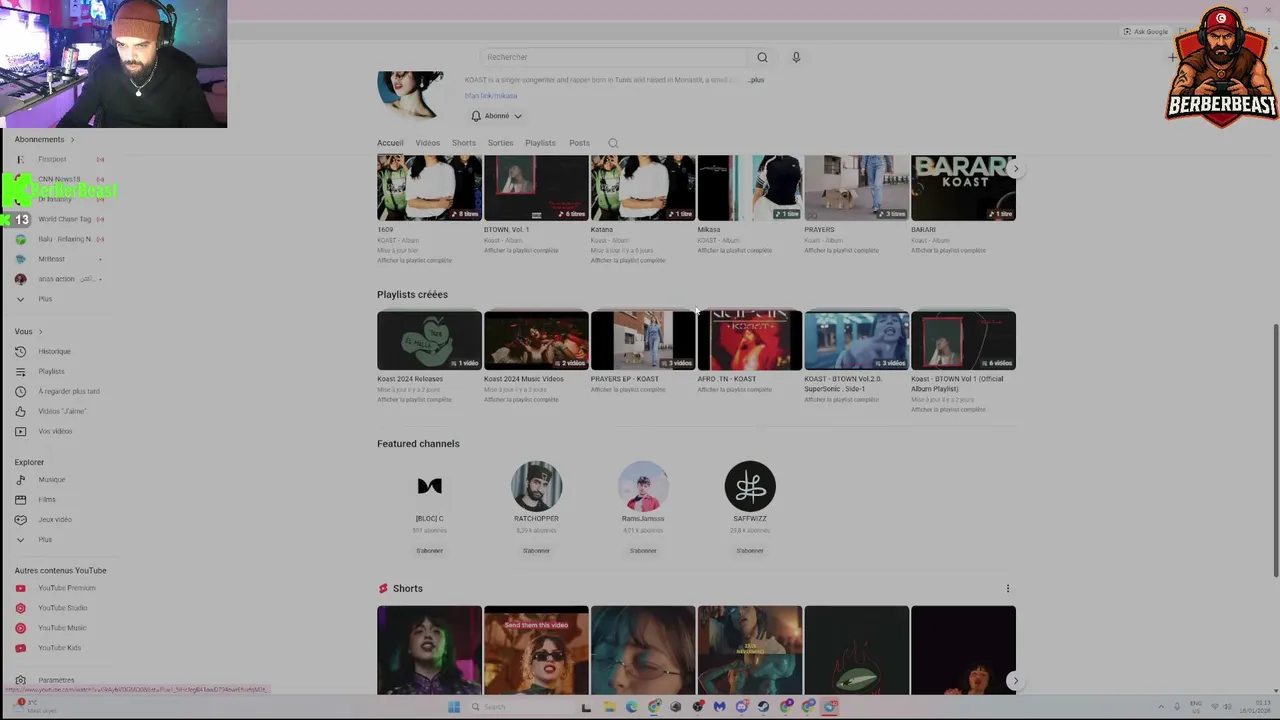Subscribe to RATCHOPPER channel
The height and width of the screenshot is (720, 1280).
pyautogui.click(x=536, y=551)
